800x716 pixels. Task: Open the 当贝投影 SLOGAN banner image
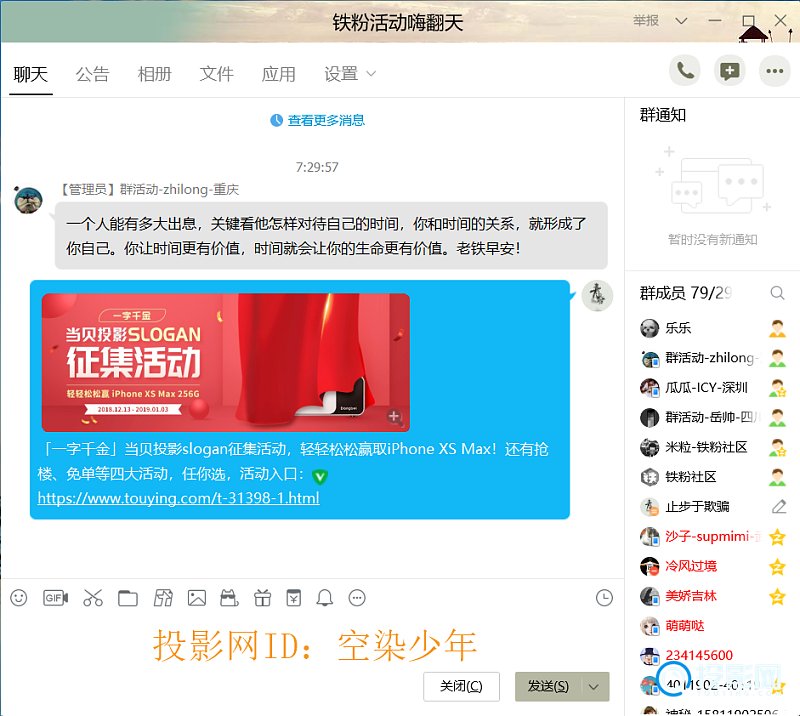[x=226, y=362]
